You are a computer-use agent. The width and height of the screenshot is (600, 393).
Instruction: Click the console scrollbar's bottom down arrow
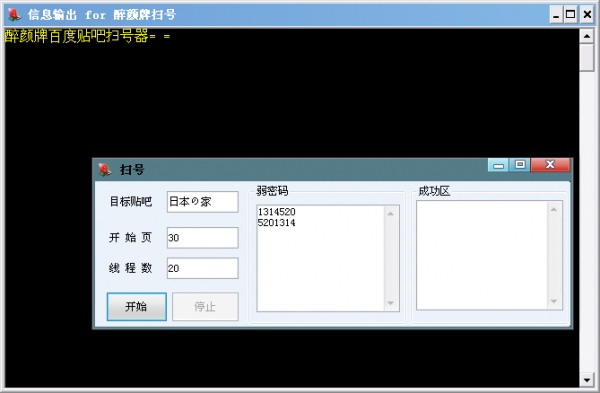(x=587, y=380)
